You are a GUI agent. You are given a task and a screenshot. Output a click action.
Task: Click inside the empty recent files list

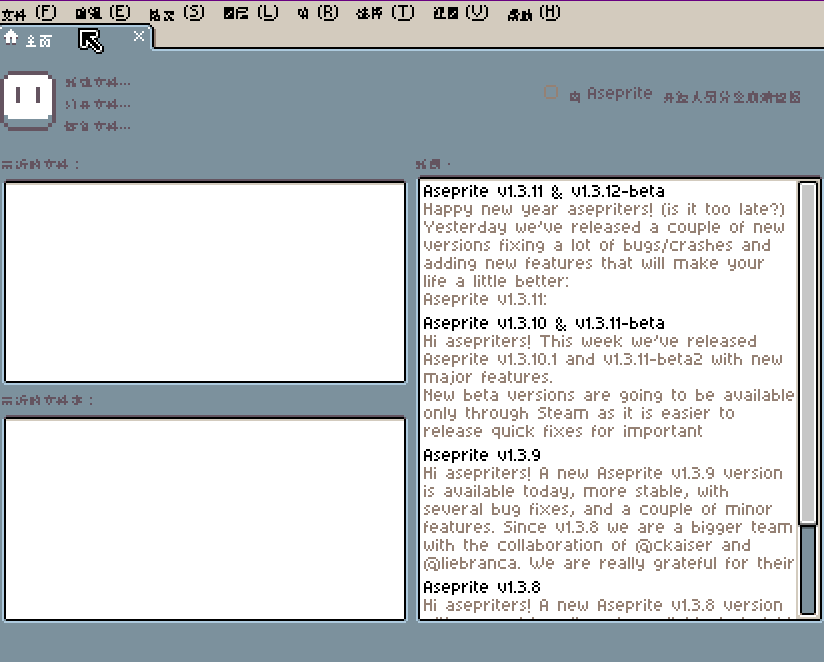pyautogui.click(x=205, y=282)
